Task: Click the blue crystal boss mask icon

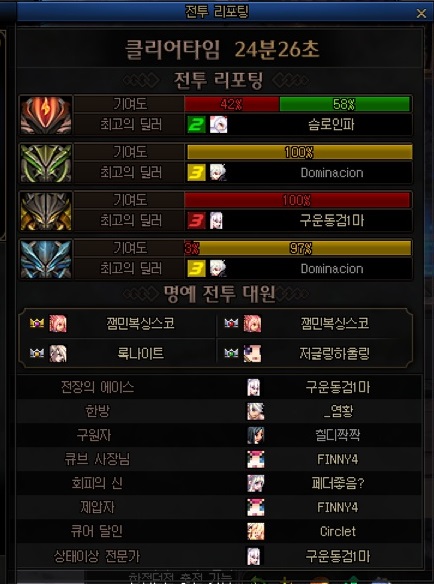Action: point(46,259)
